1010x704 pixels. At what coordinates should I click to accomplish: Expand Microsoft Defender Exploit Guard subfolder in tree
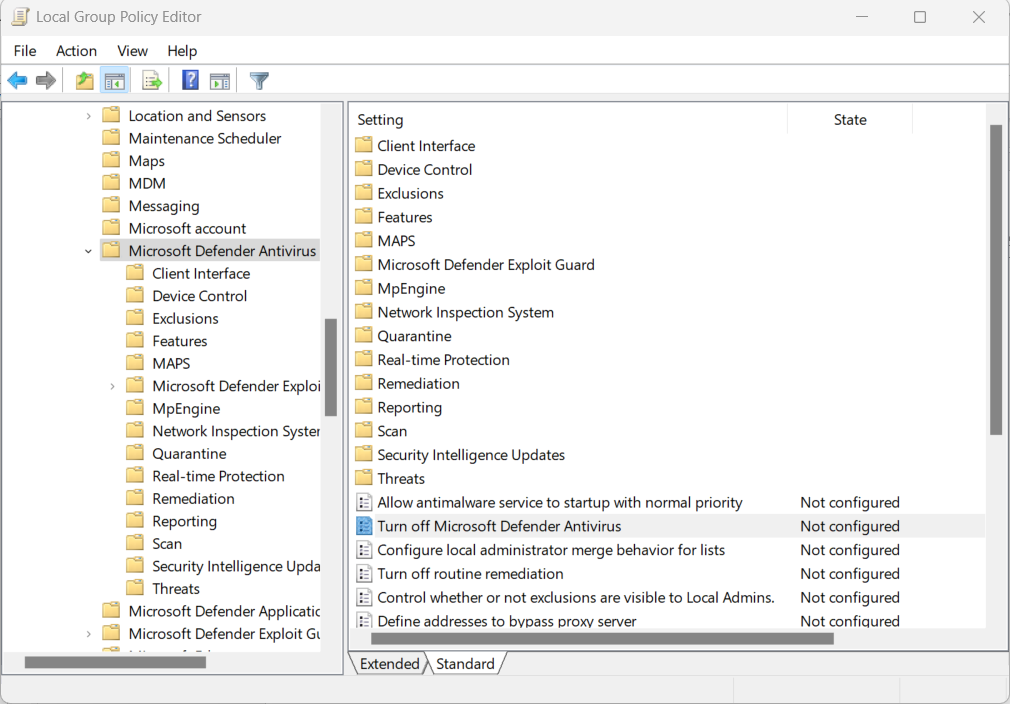coord(112,386)
